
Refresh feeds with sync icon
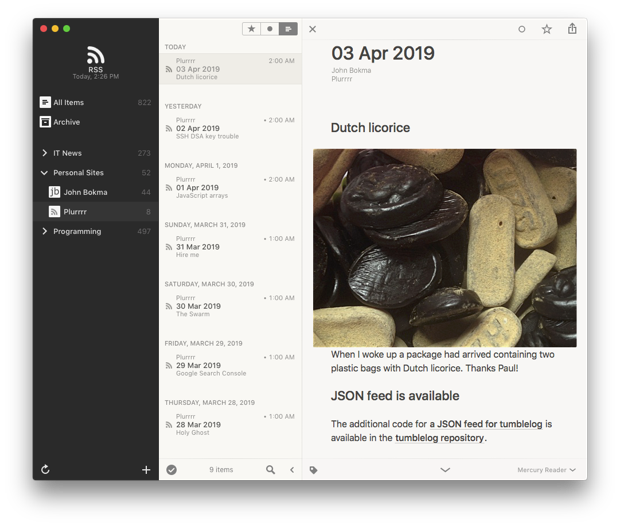point(45,469)
